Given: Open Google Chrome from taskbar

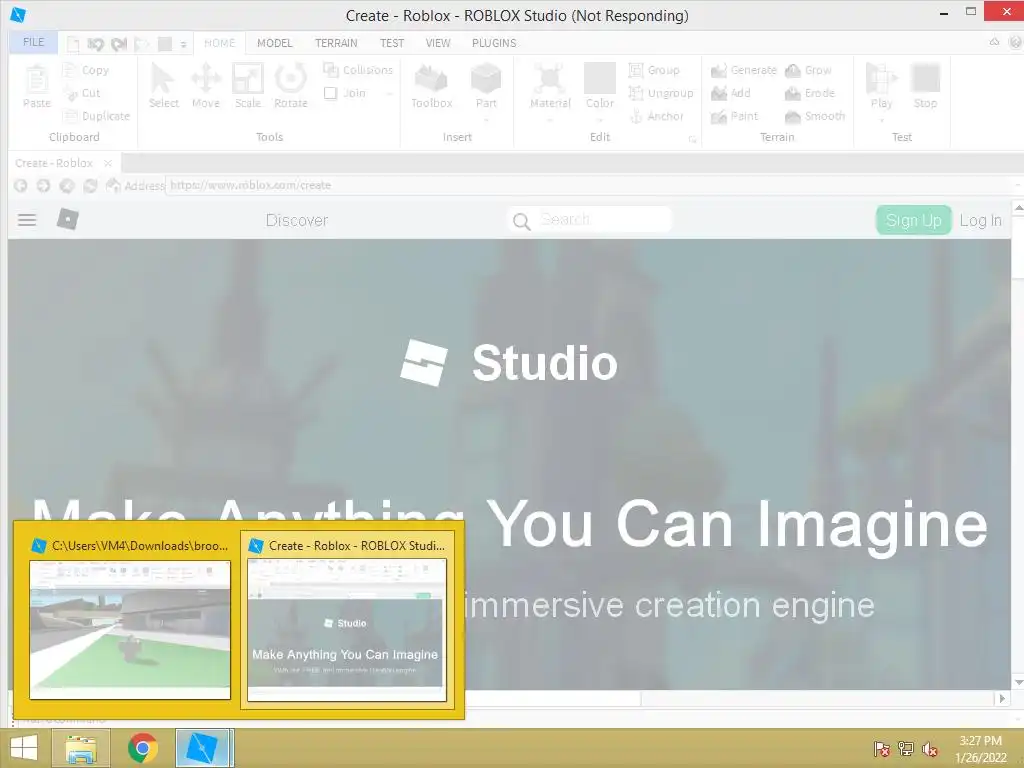Looking at the screenshot, I should pyautogui.click(x=142, y=748).
